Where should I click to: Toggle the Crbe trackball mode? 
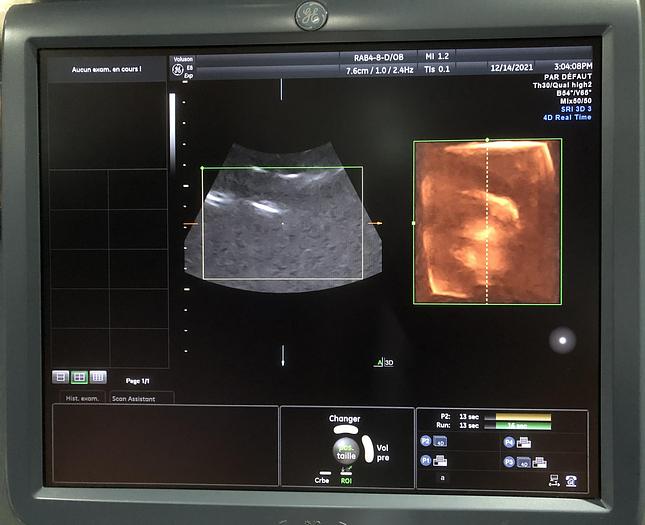[321, 478]
